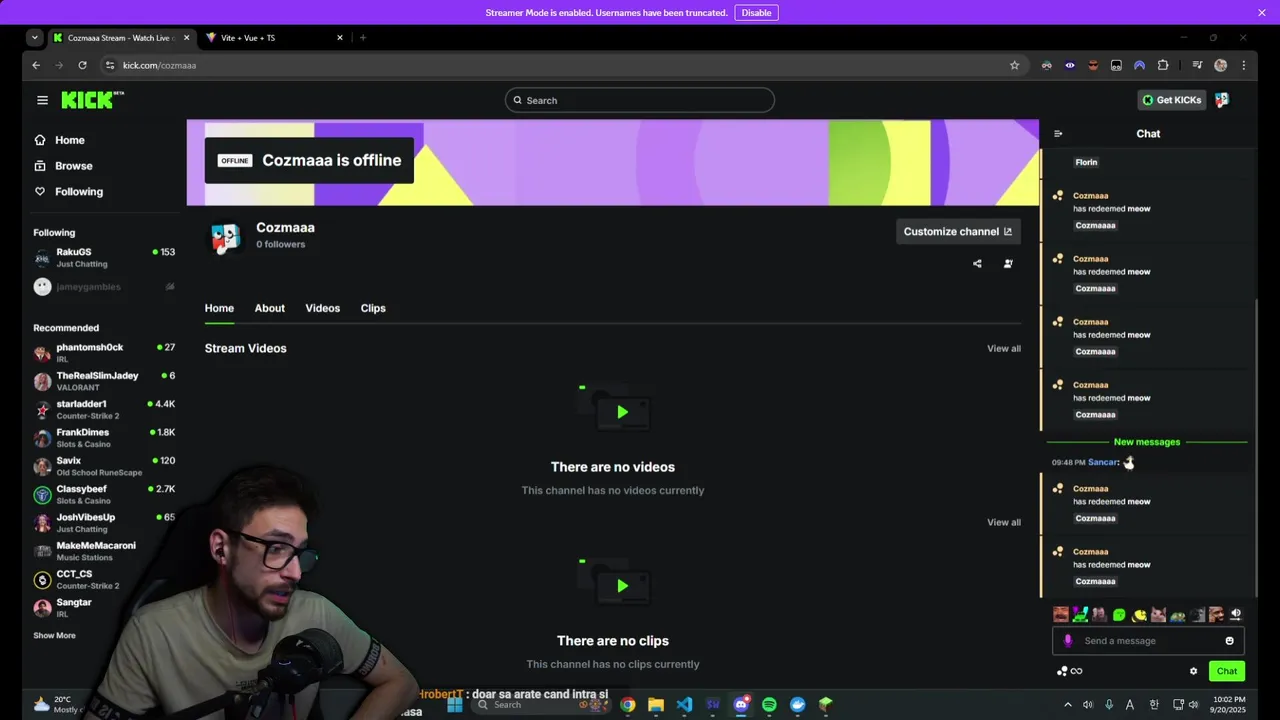Image resolution: width=1280 pixels, height=720 pixels.
Task: Open File Explorer from taskbar
Action: click(x=656, y=705)
